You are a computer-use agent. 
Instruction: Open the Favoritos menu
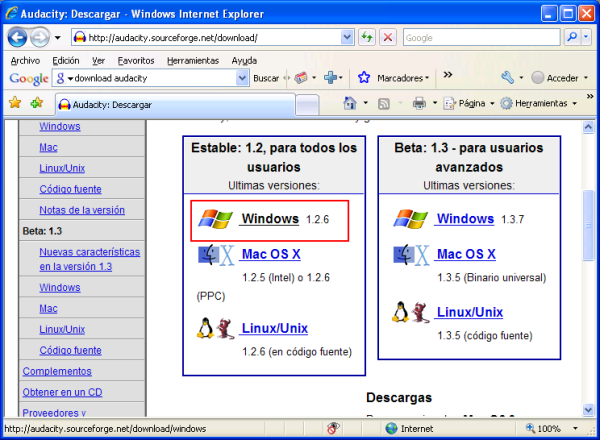pos(136,60)
